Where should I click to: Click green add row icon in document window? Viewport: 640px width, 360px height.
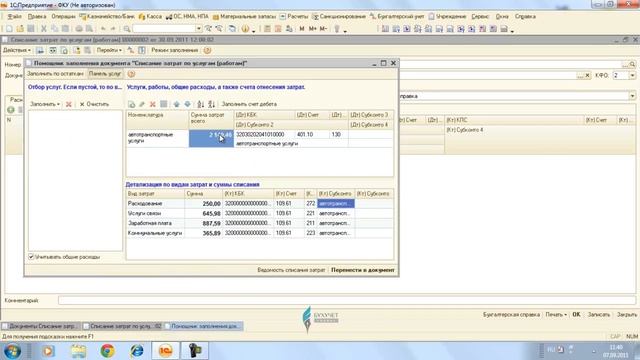click(11, 109)
